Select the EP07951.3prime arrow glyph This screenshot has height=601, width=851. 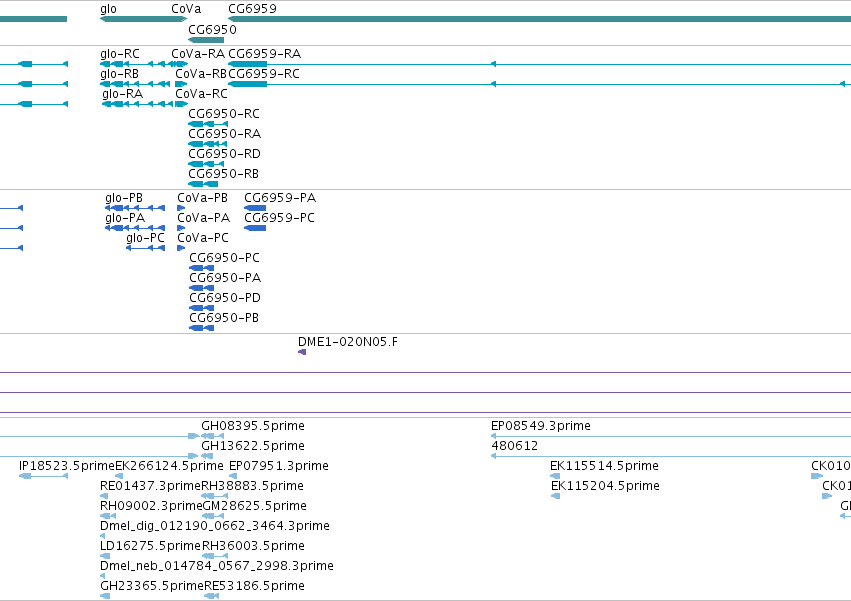coord(233,476)
